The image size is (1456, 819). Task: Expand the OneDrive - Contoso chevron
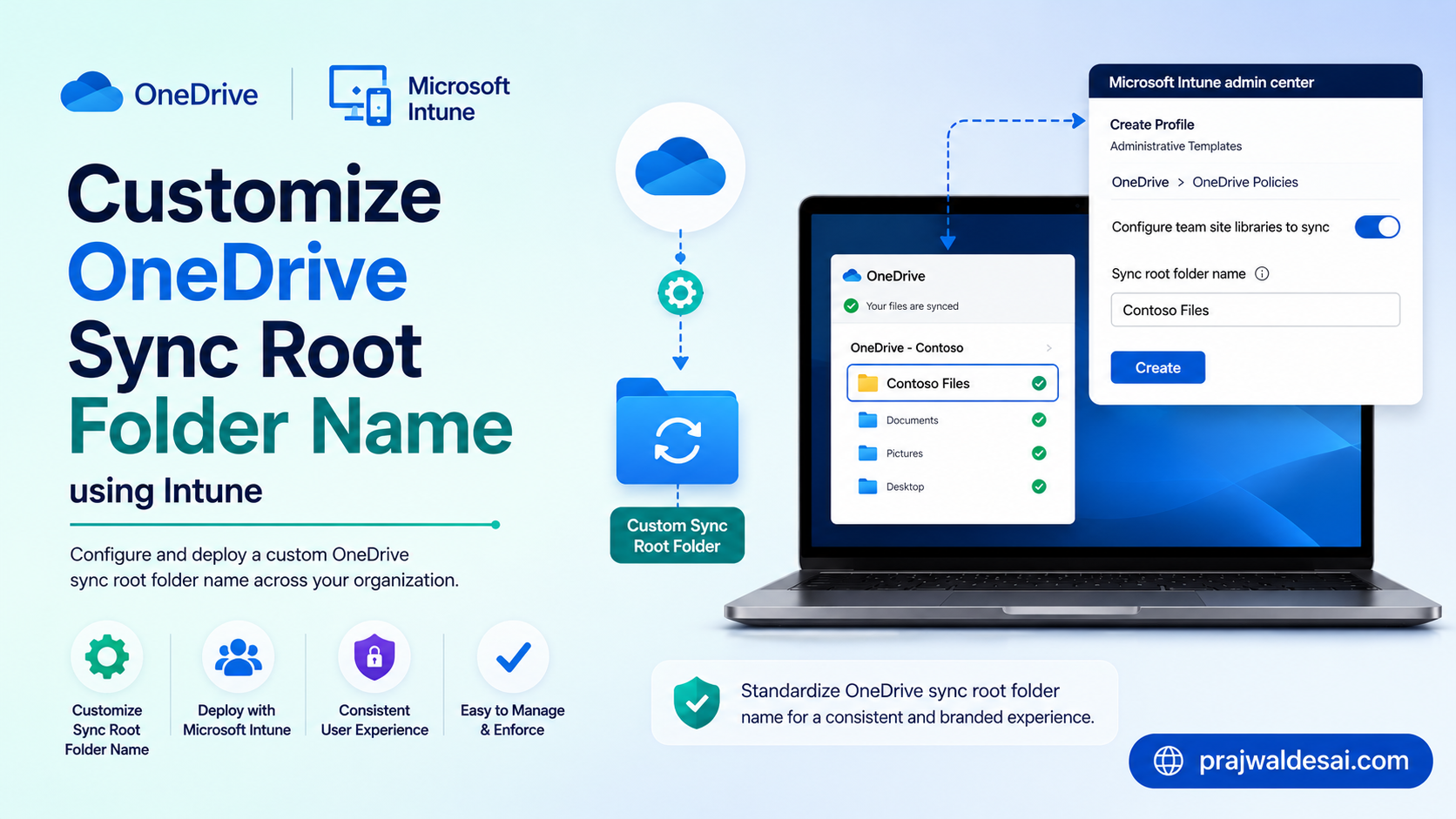pyautogui.click(x=1048, y=347)
